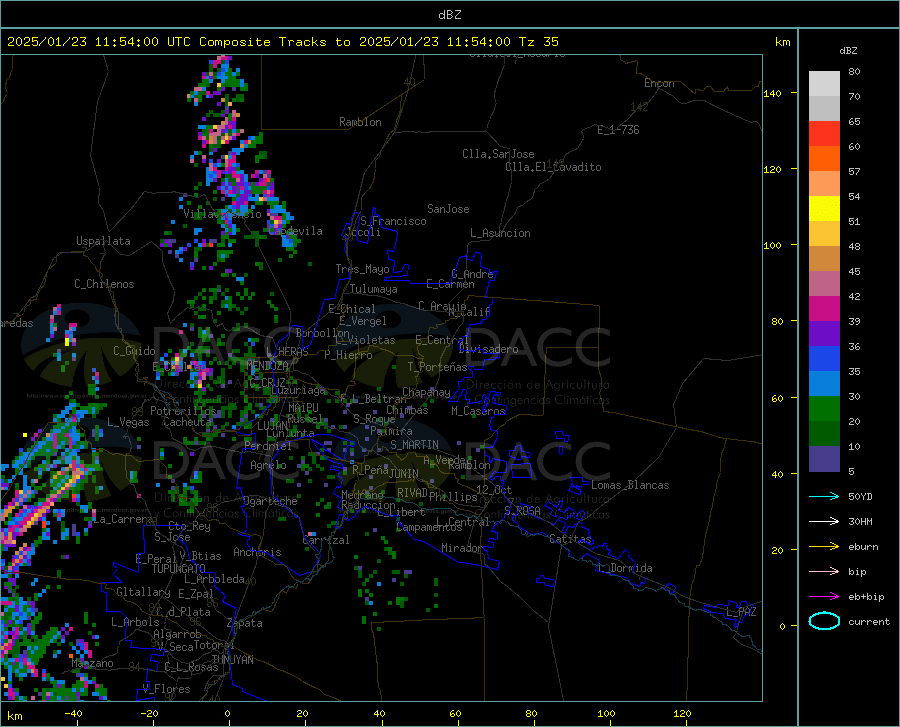Click the Catitas map label

[571, 539]
